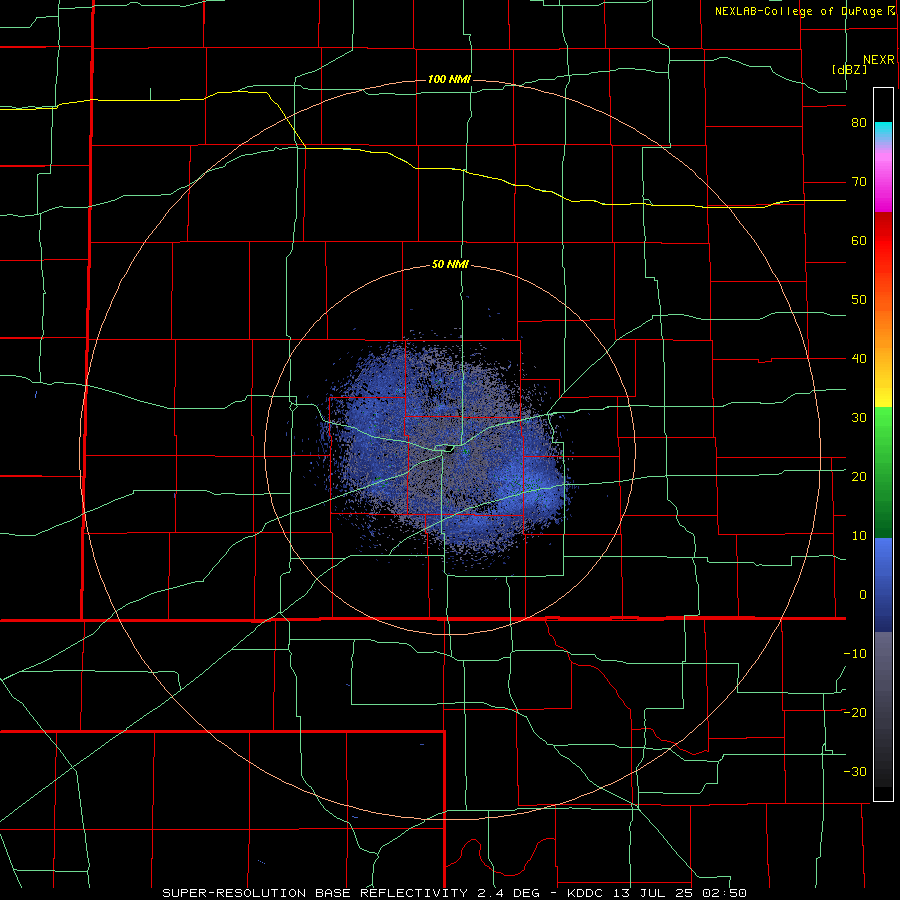Click the -10 value on the dBZ scale
900x900 pixels.
855,653
